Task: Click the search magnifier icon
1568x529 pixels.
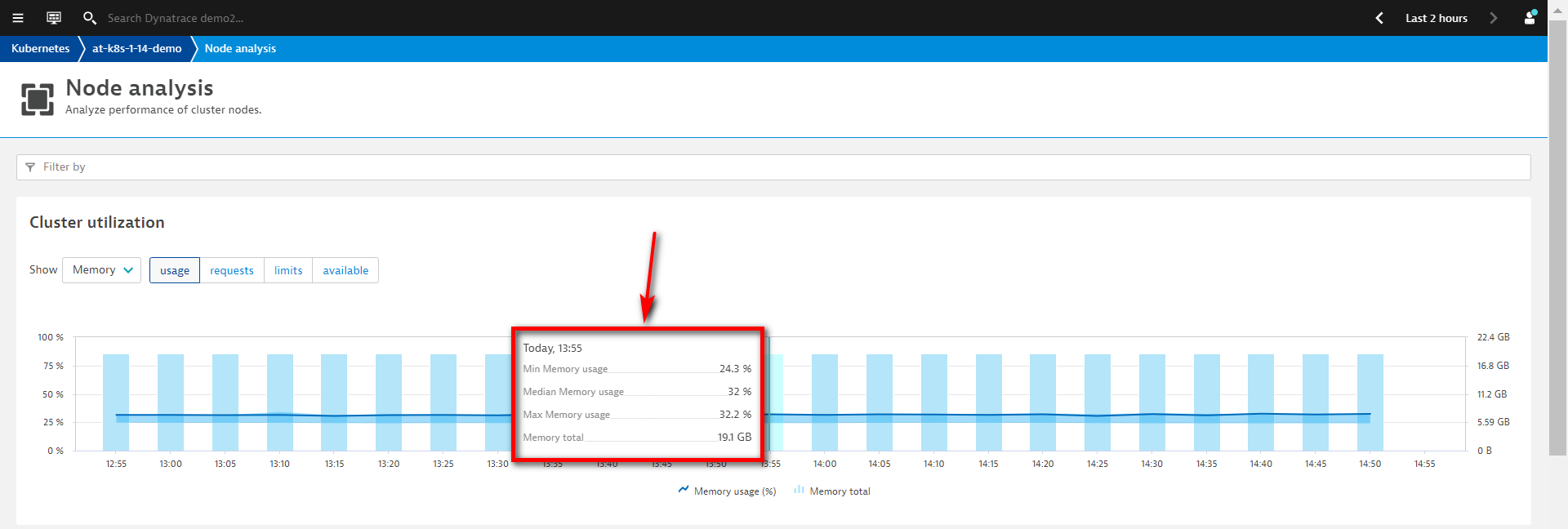Action: pyautogui.click(x=89, y=18)
